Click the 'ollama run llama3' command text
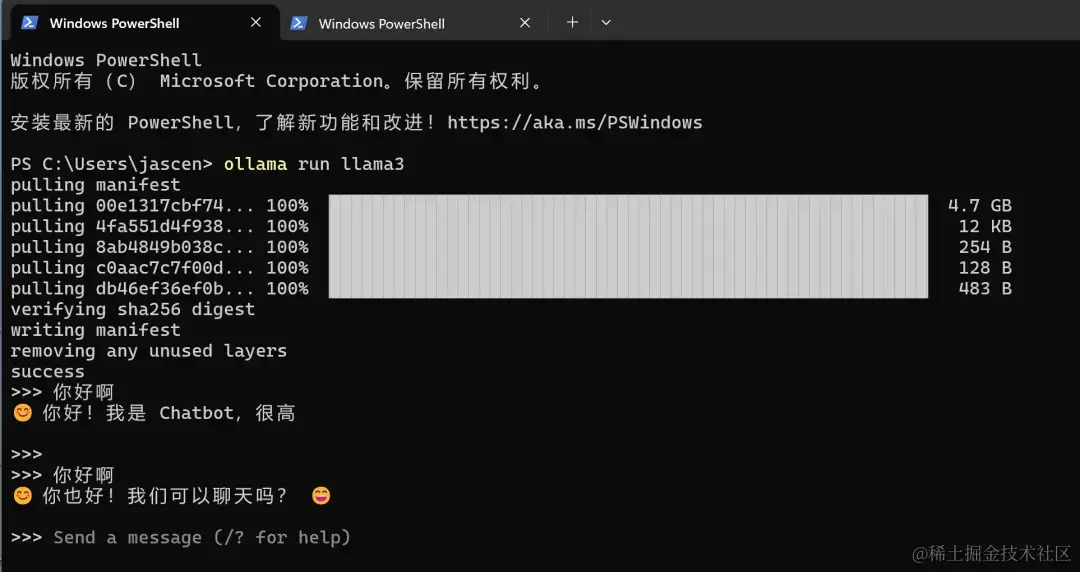 (x=314, y=164)
